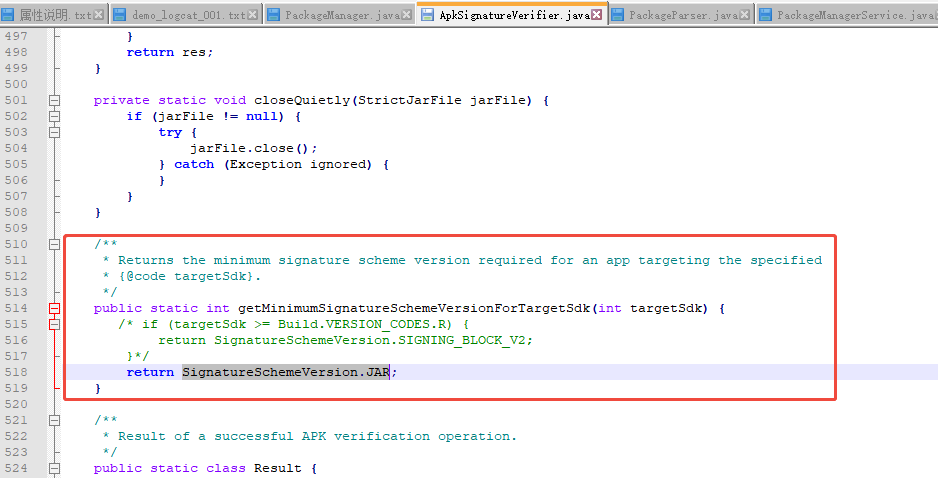The height and width of the screenshot is (478, 938).
Task: Click the save icon on demo_logcat_001.txt tab
Action: coord(119,15)
